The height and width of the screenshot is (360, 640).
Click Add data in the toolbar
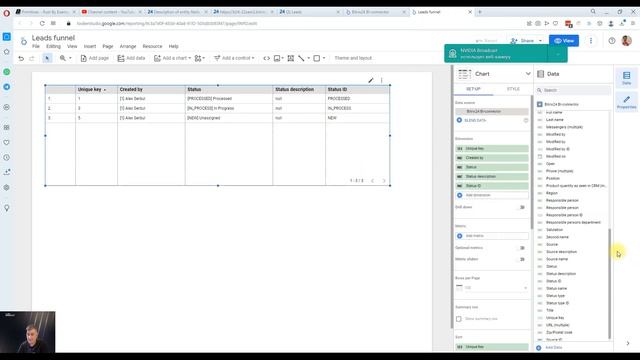pos(131,58)
